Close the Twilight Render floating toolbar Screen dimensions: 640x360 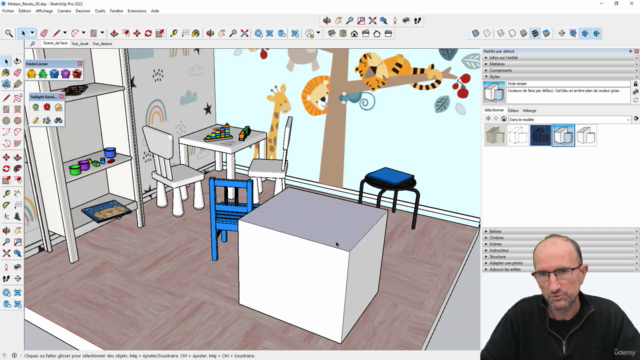tap(61, 97)
